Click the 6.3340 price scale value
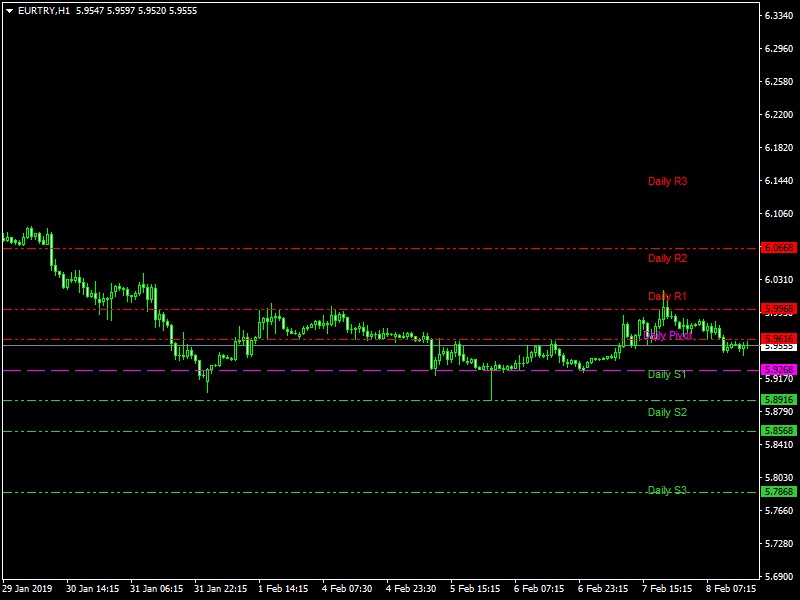Viewport: 800px width, 600px height. [x=779, y=17]
